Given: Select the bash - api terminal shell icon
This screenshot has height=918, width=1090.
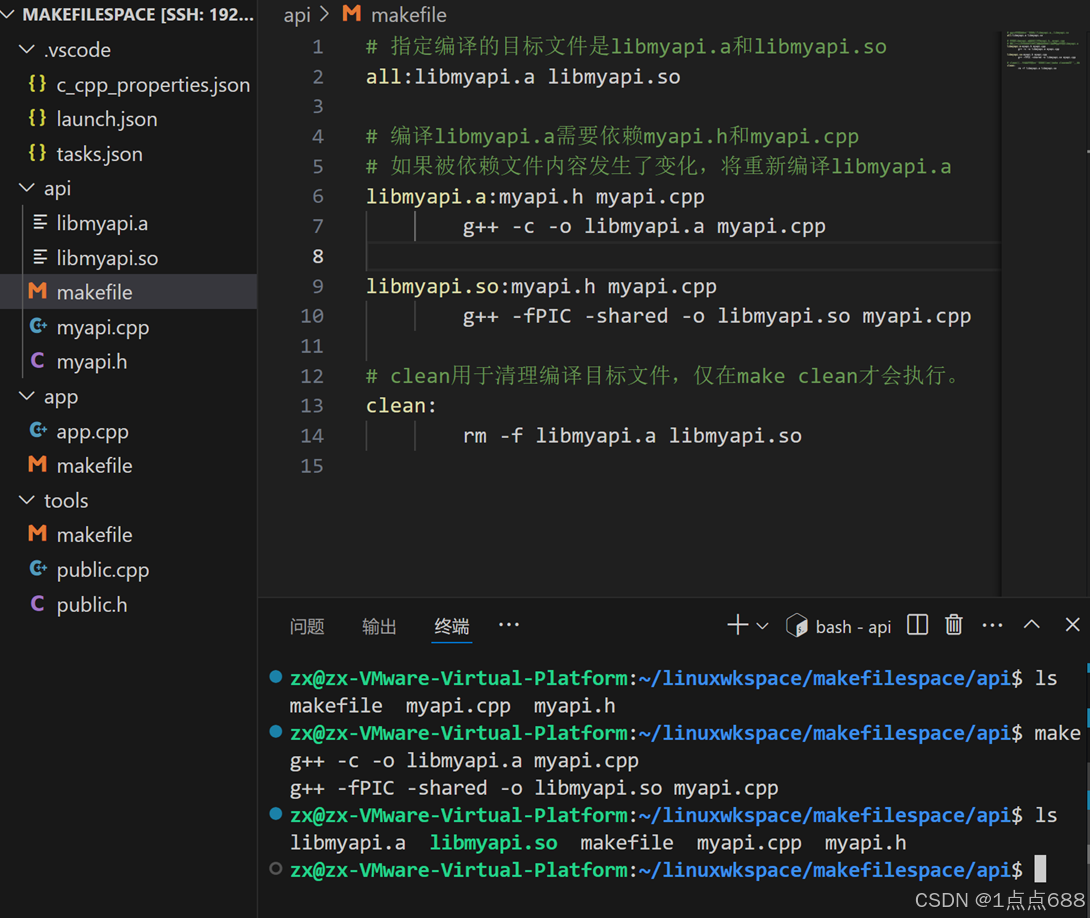Looking at the screenshot, I should (798, 625).
